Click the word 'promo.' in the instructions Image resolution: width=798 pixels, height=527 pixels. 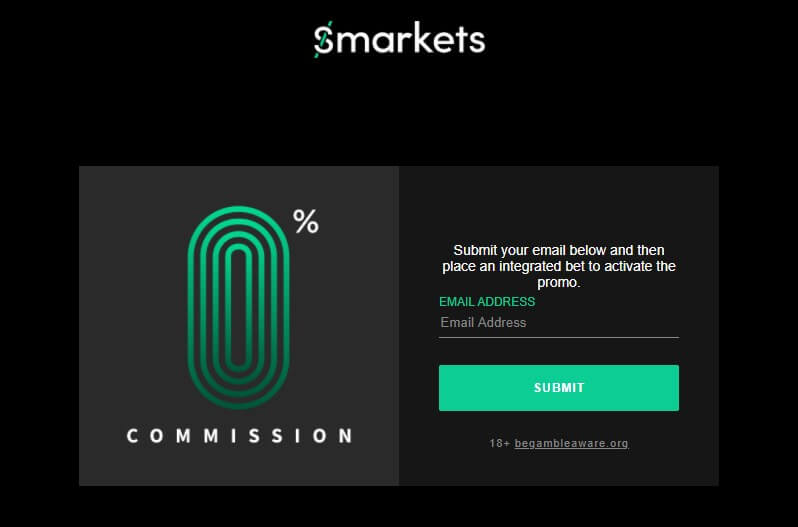tap(559, 282)
